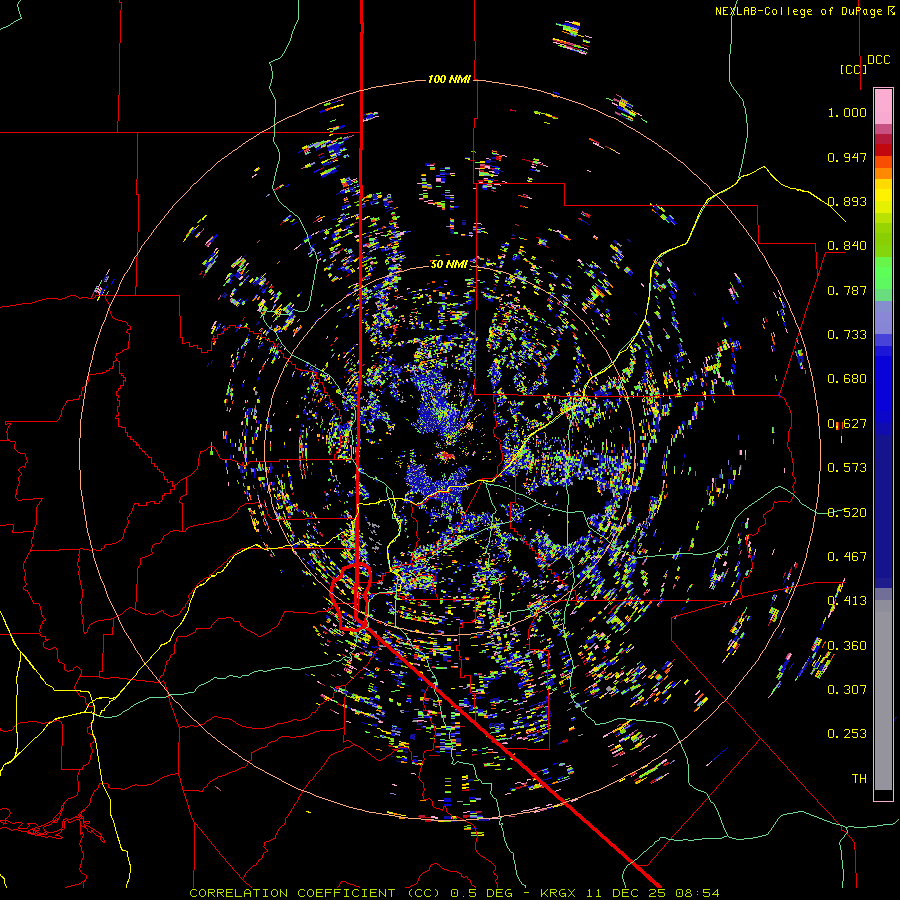Click the KRGX station identifier

click(557, 893)
